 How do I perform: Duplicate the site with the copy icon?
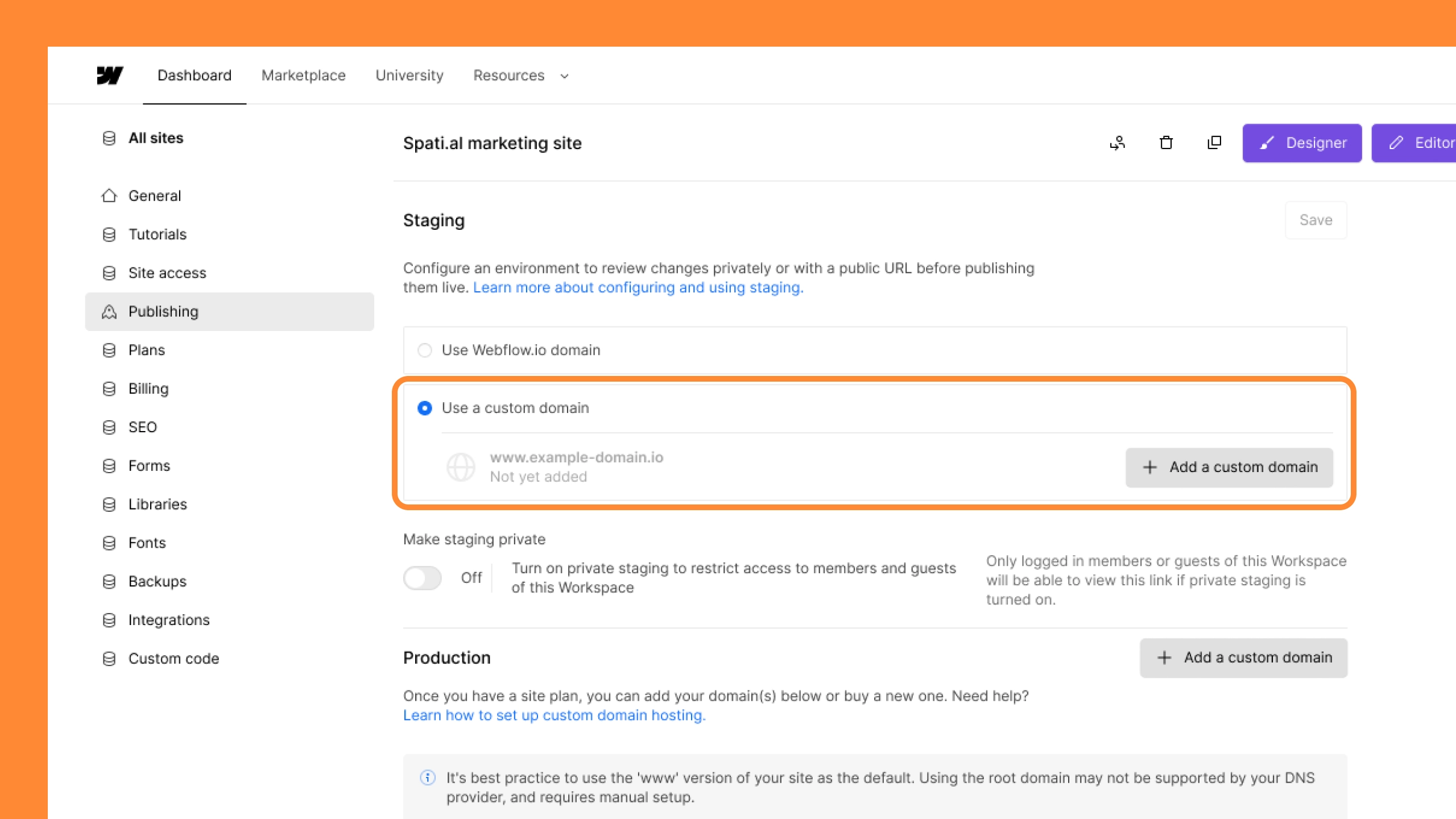[1214, 143]
